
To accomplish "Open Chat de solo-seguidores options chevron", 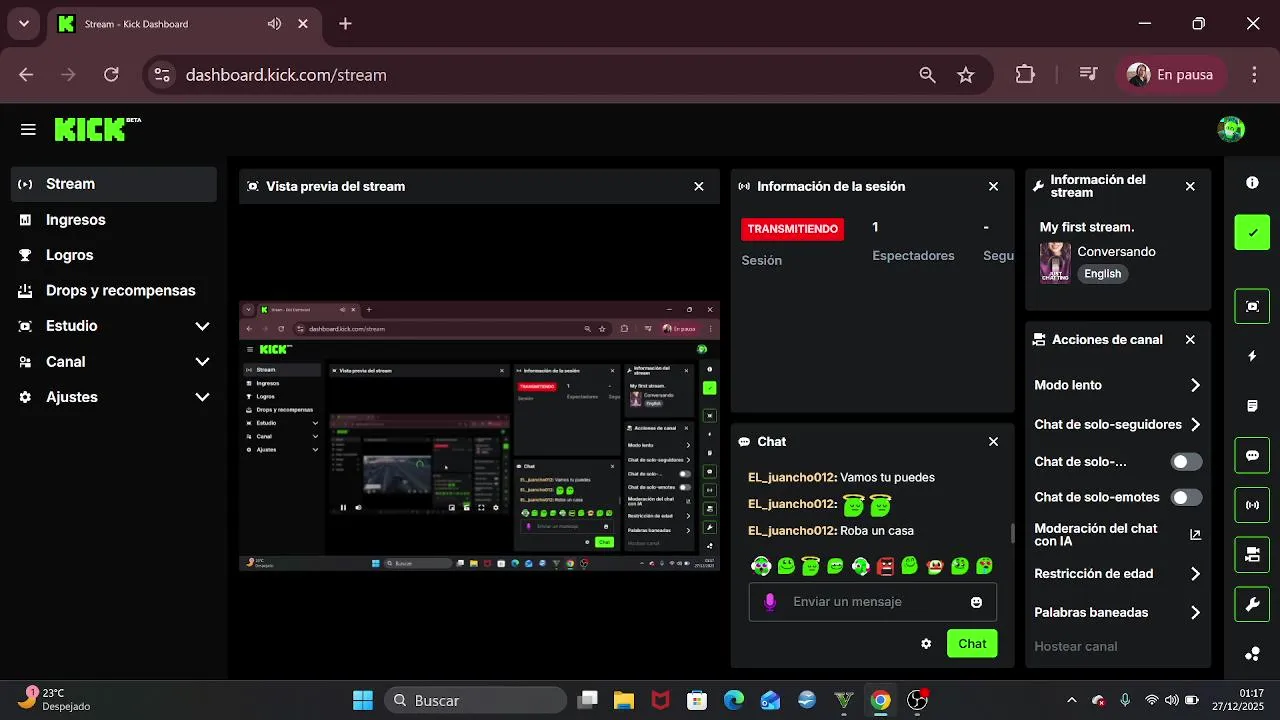I will coord(1195,425).
